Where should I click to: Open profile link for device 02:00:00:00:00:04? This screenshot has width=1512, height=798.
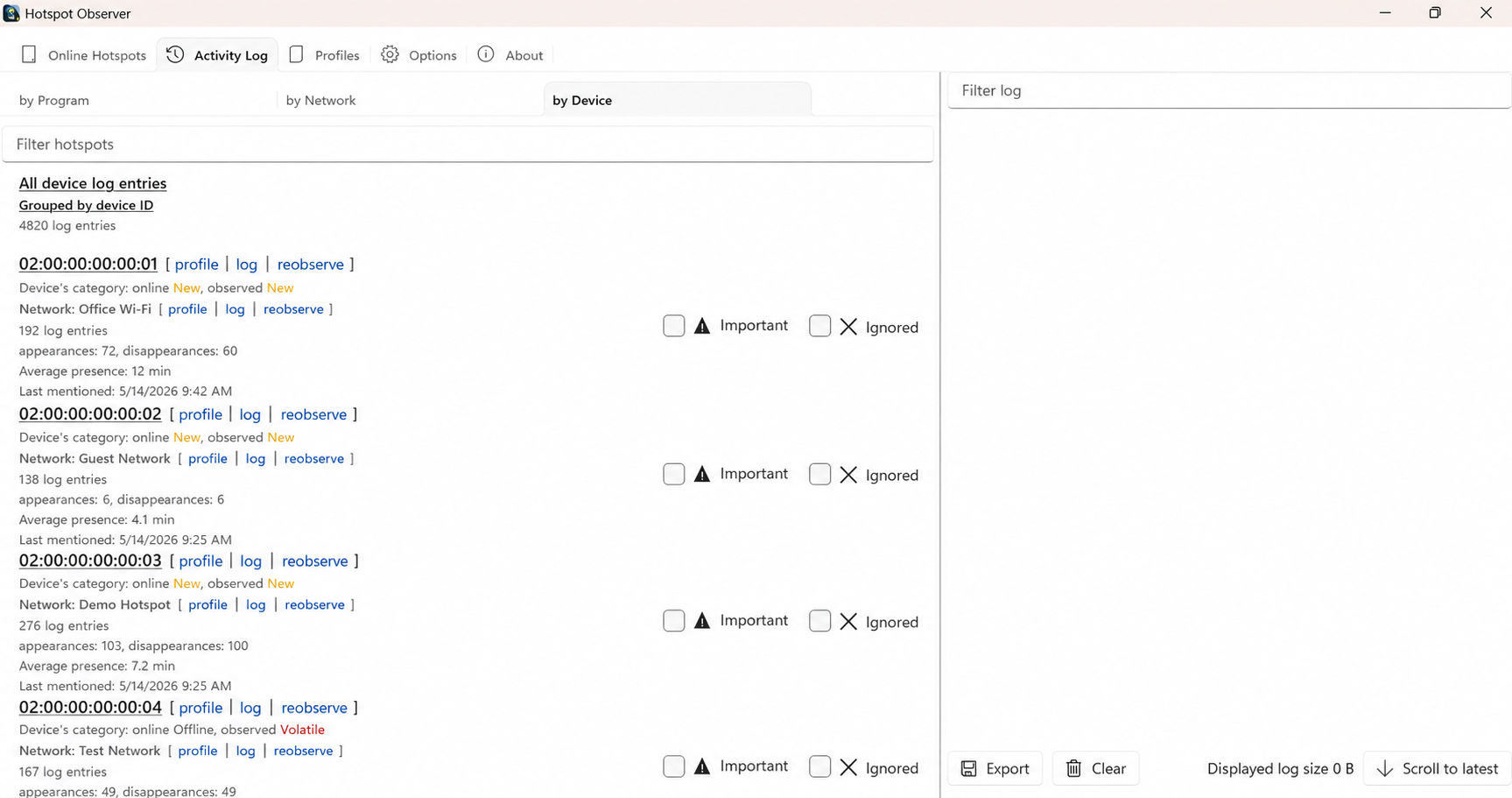click(x=200, y=708)
